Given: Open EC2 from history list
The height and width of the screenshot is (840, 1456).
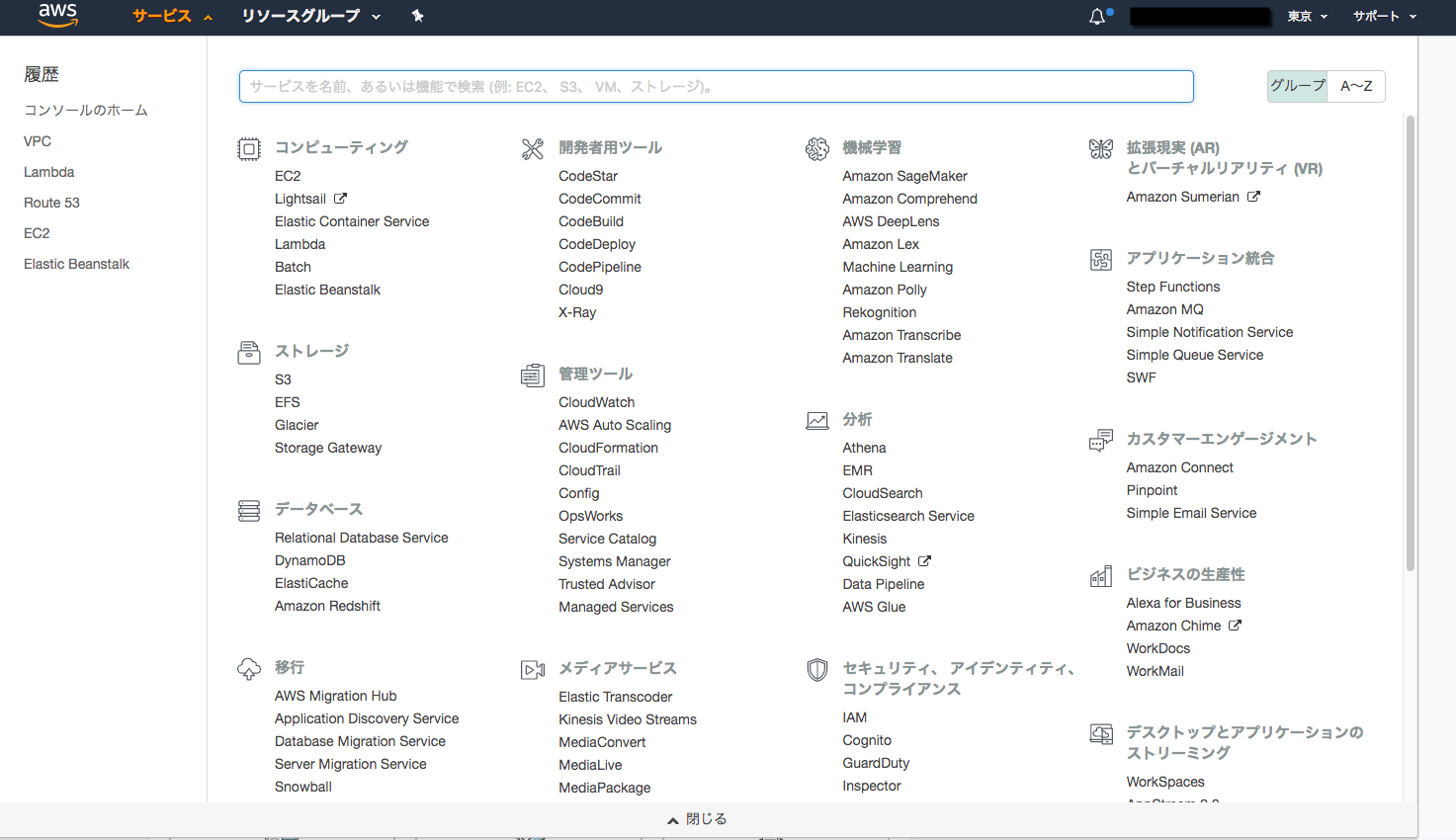Looking at the screenshot, I should [x=37, y=233].
